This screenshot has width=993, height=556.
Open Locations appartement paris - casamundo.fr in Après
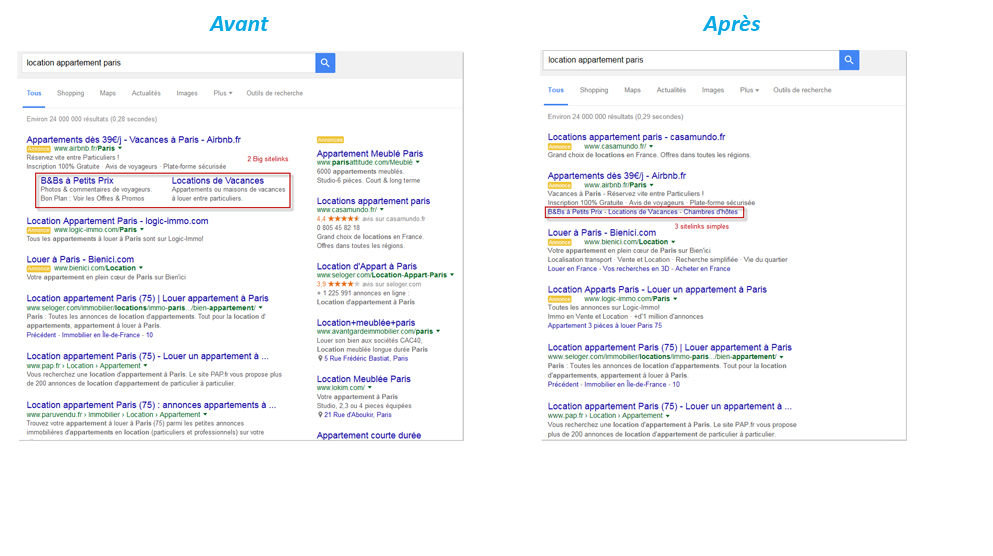636,137
